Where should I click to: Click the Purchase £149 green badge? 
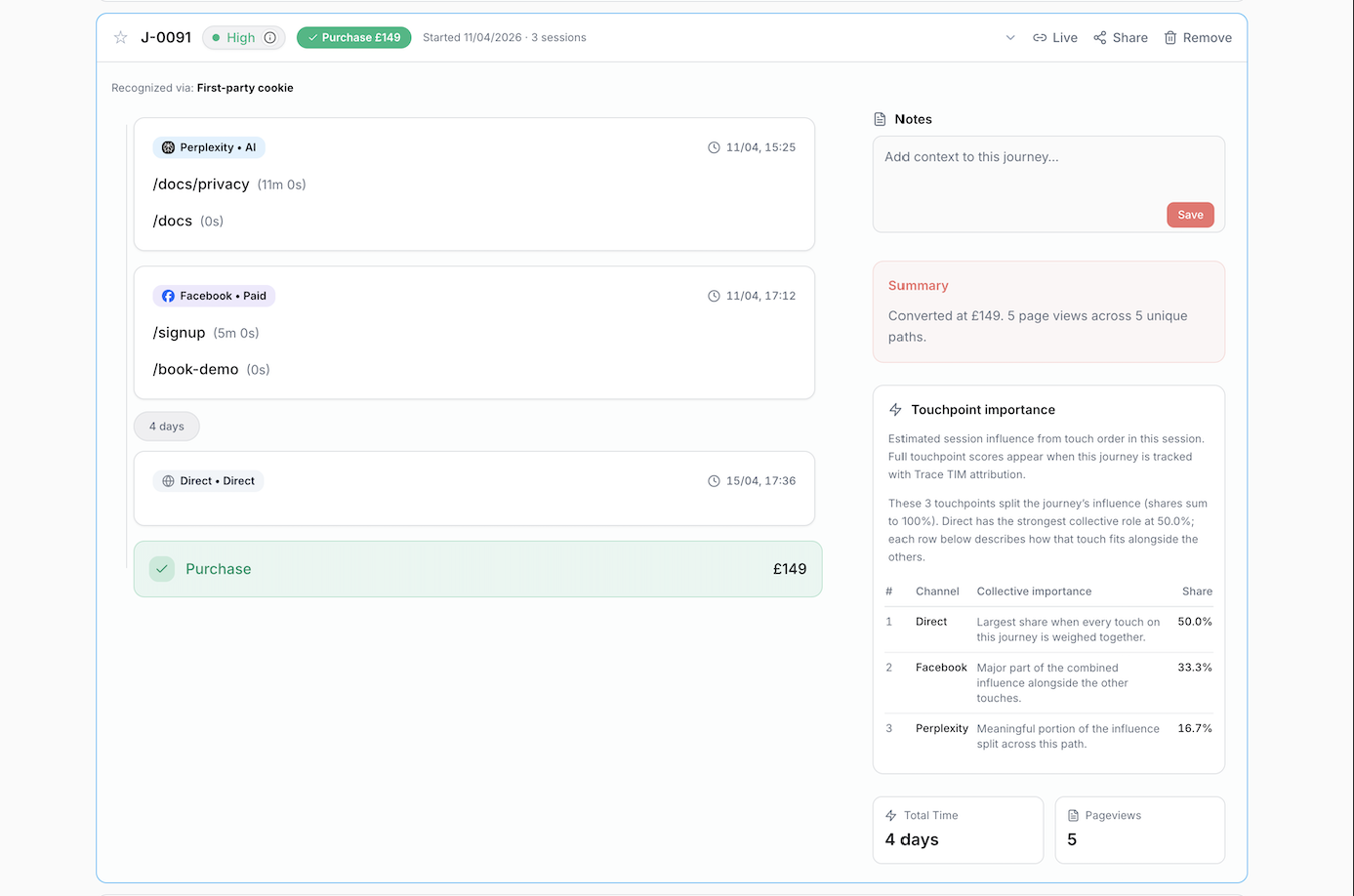click(354, 38)
